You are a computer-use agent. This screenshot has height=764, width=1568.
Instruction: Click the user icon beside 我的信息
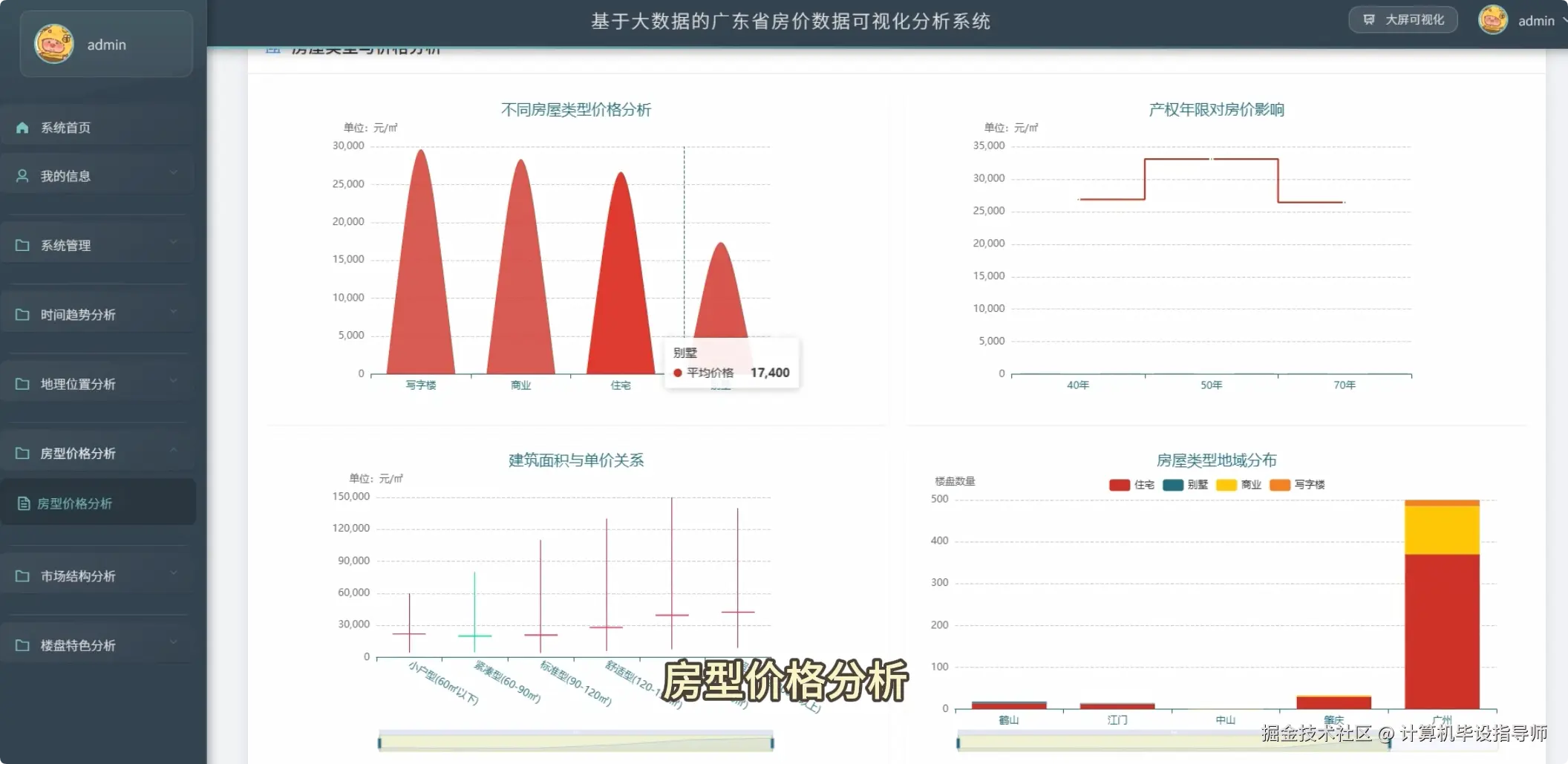22,176
